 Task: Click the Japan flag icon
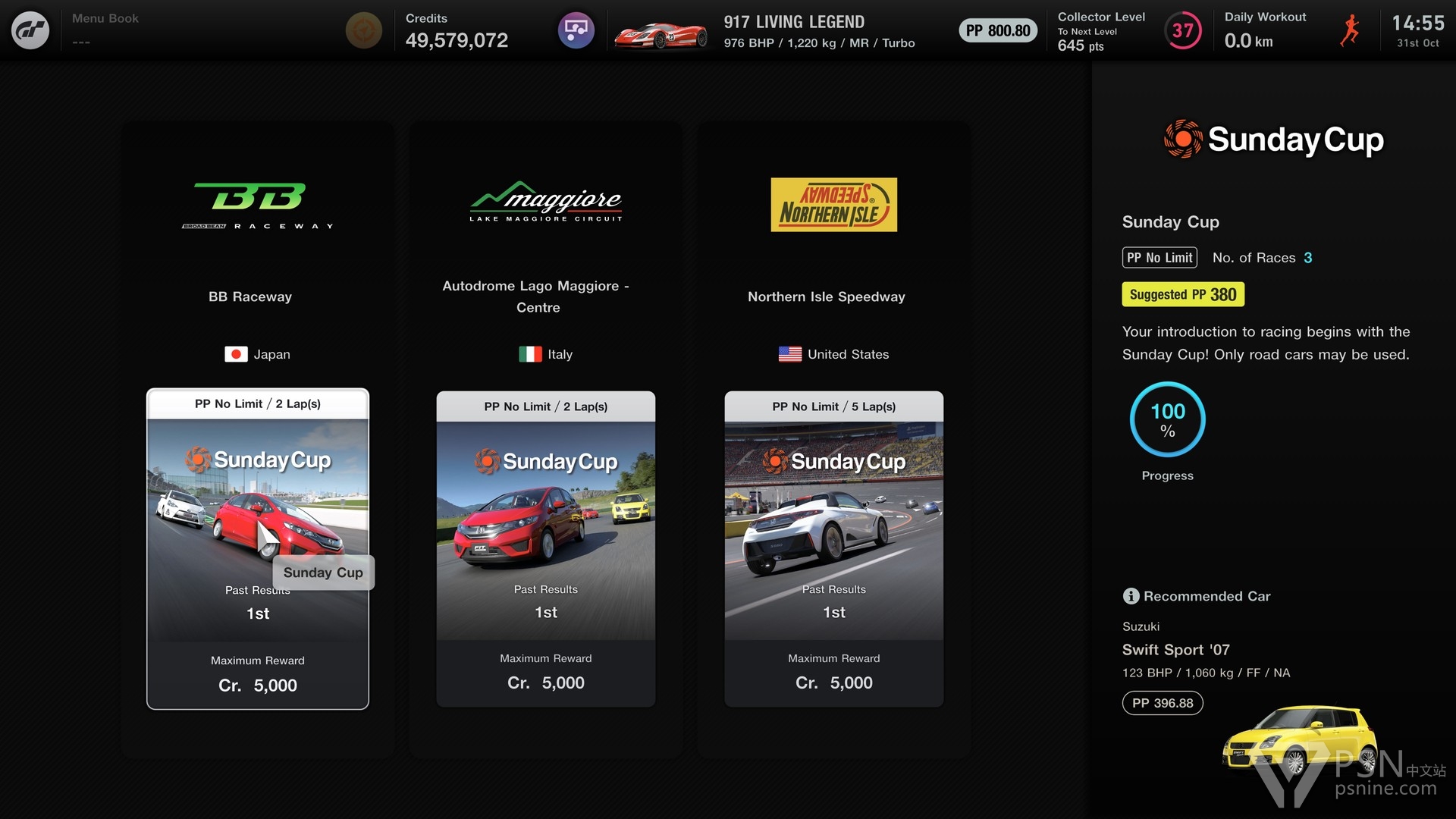click(236, 354)
